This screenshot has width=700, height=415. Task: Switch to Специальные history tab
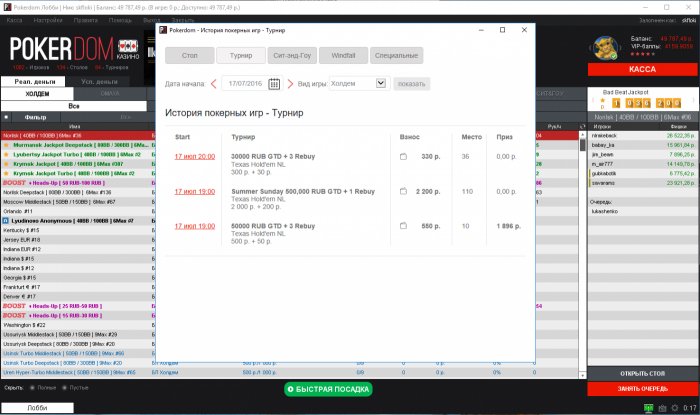click(396, 55)
